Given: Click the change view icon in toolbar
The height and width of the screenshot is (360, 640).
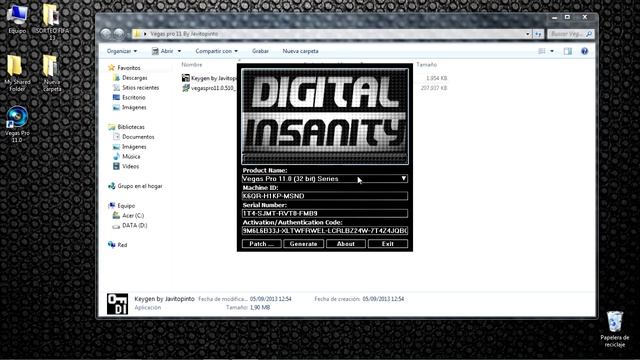Looking at the screenshot, I should [x=542, y=51].
